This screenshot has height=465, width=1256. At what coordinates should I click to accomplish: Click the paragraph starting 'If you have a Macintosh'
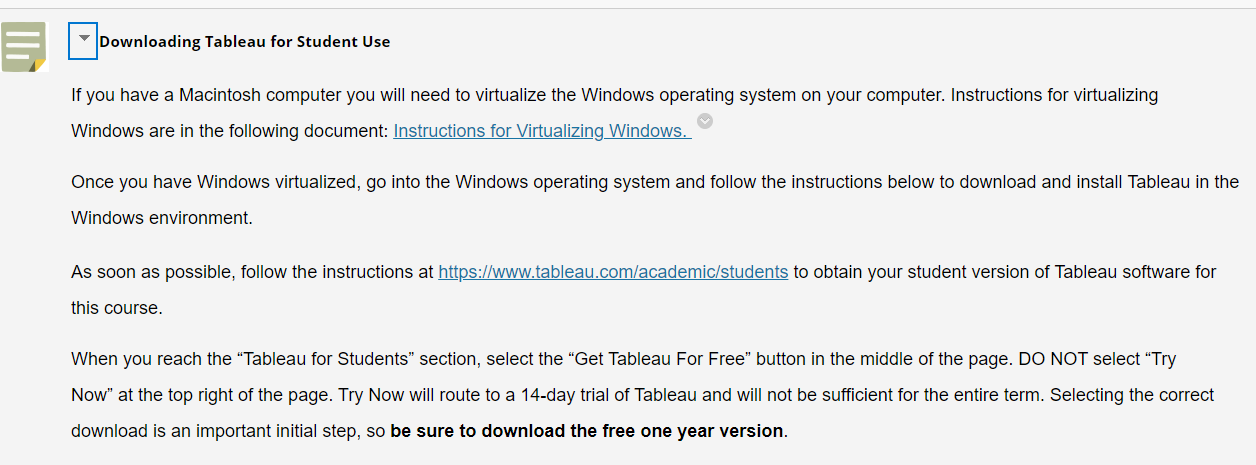[615, 113]
